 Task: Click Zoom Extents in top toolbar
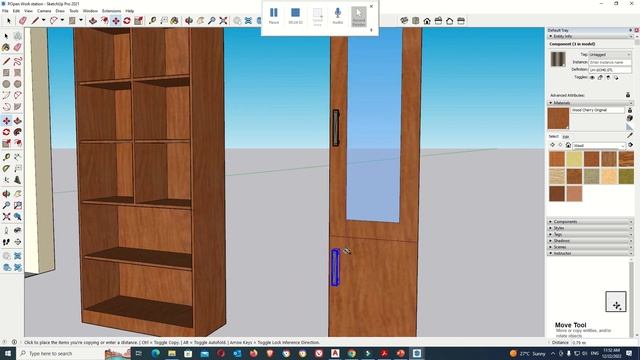pos(223,21)
